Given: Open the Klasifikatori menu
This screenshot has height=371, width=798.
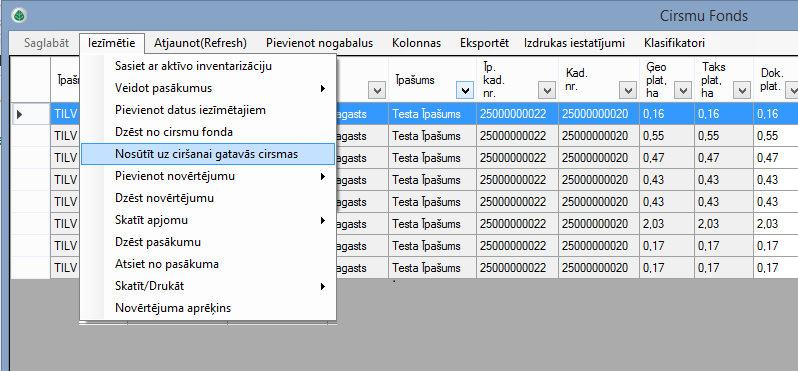Looking at the screenshot, I should [x=674, y=43].
